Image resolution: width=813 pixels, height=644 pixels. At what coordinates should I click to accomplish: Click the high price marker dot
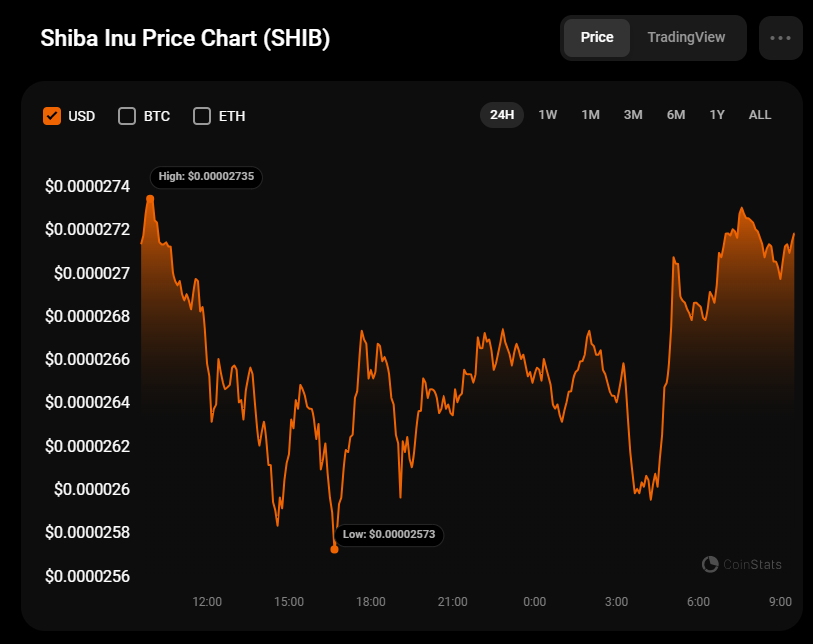[x=150, y=199]
